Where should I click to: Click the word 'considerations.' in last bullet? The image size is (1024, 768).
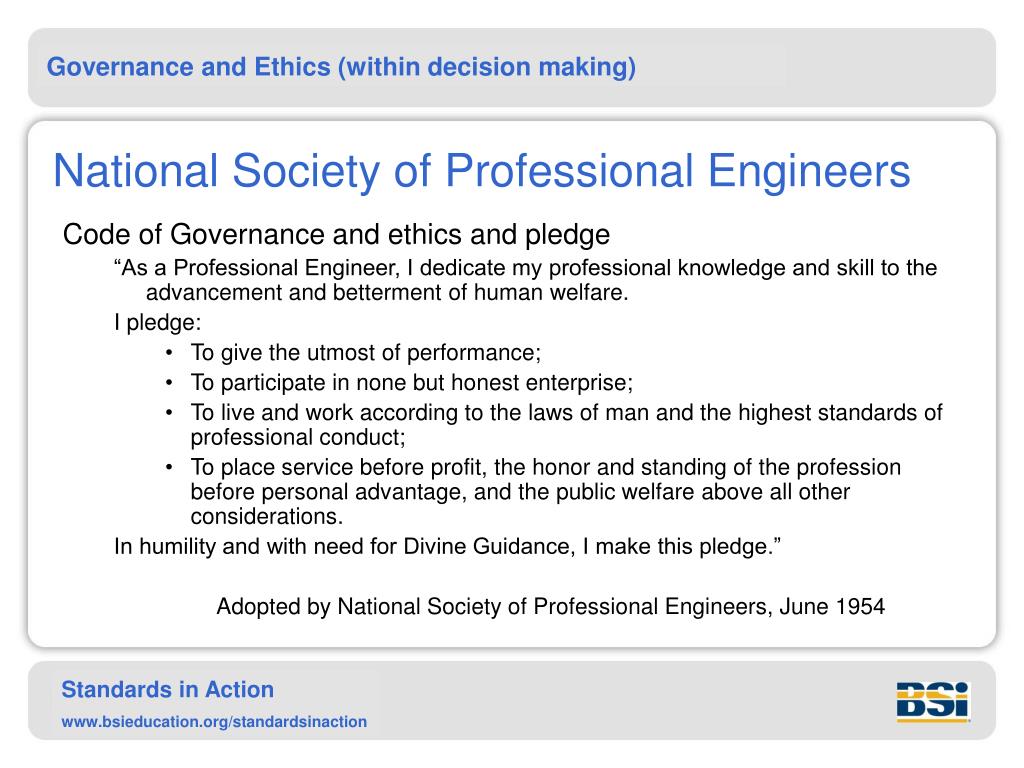[266, 516]
